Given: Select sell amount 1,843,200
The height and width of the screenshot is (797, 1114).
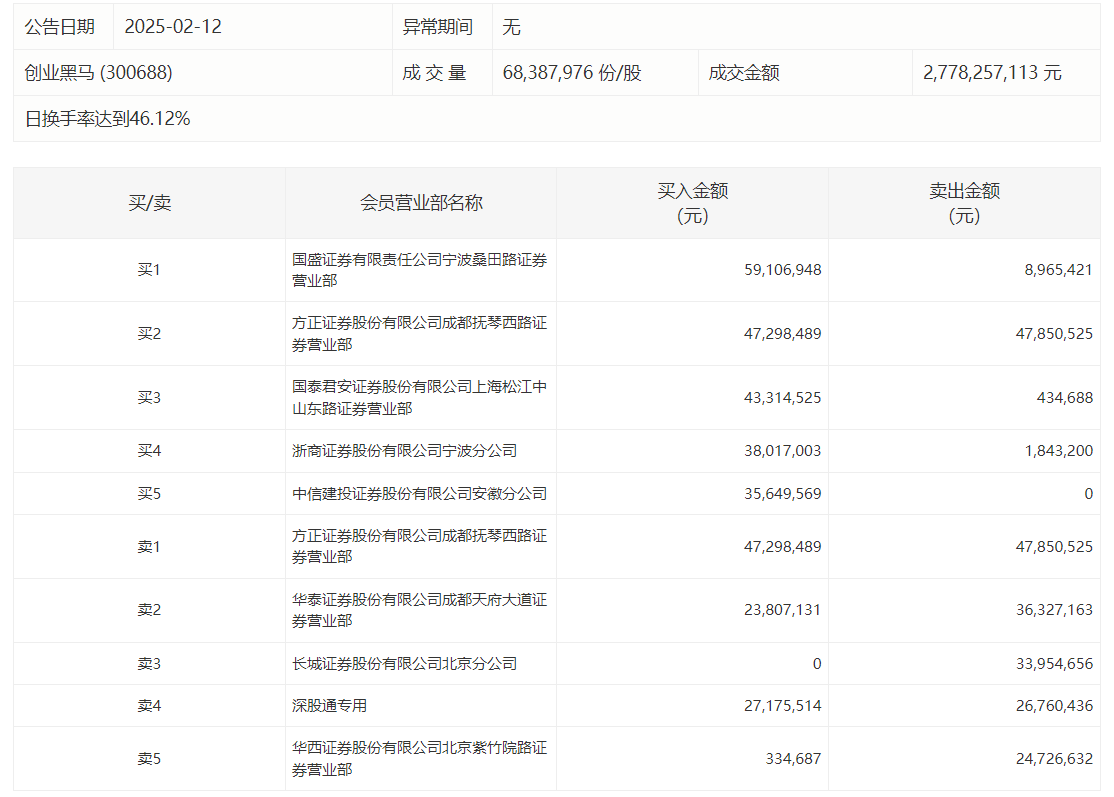Looking at the screenshot, I should click(x=1059, y=451).
